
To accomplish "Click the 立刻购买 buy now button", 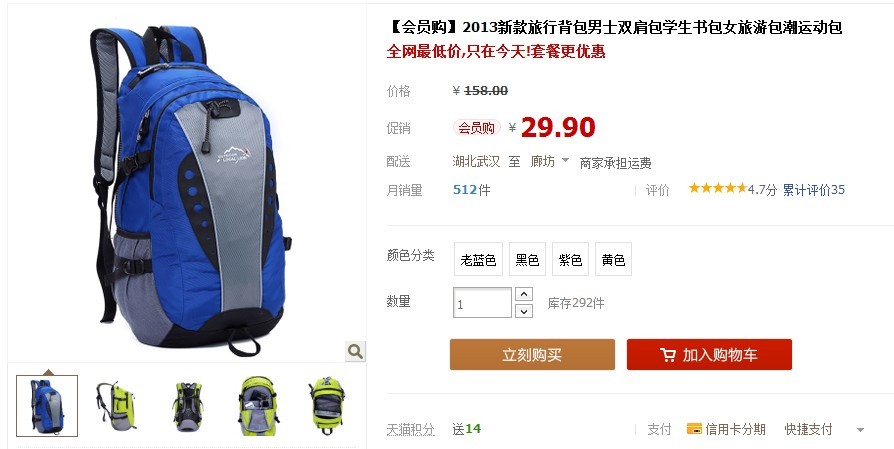I will [532, 354].
